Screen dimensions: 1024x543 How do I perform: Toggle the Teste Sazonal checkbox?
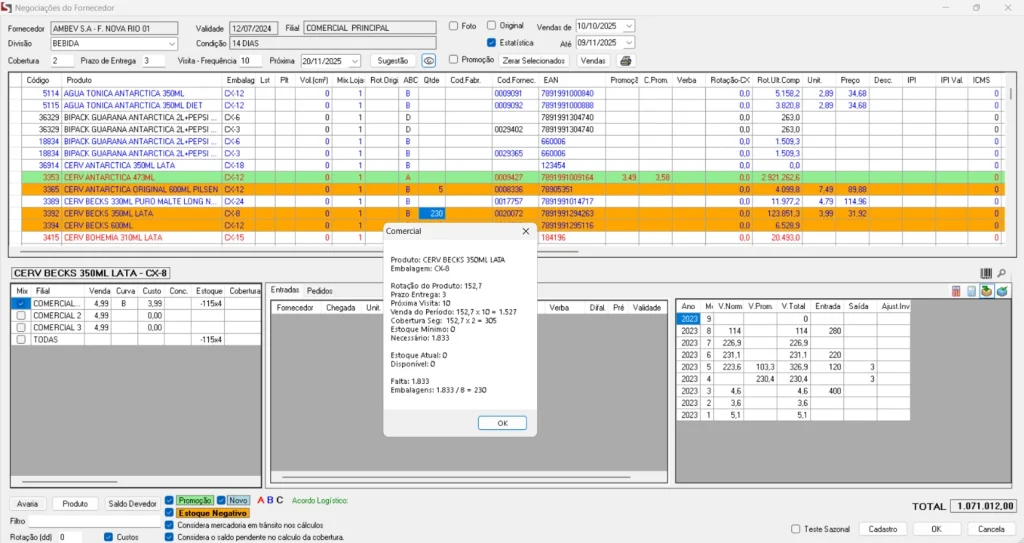click(x=796, y=529)
